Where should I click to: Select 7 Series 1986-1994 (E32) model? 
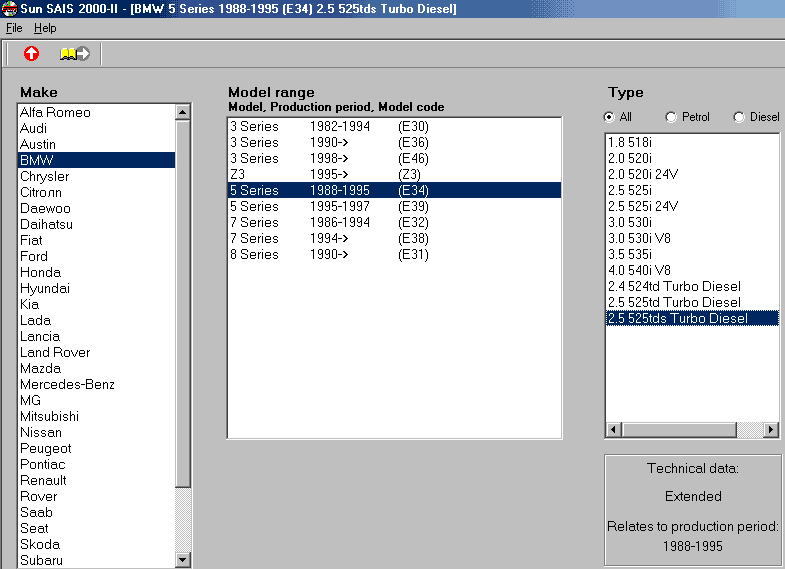point(395,222)
